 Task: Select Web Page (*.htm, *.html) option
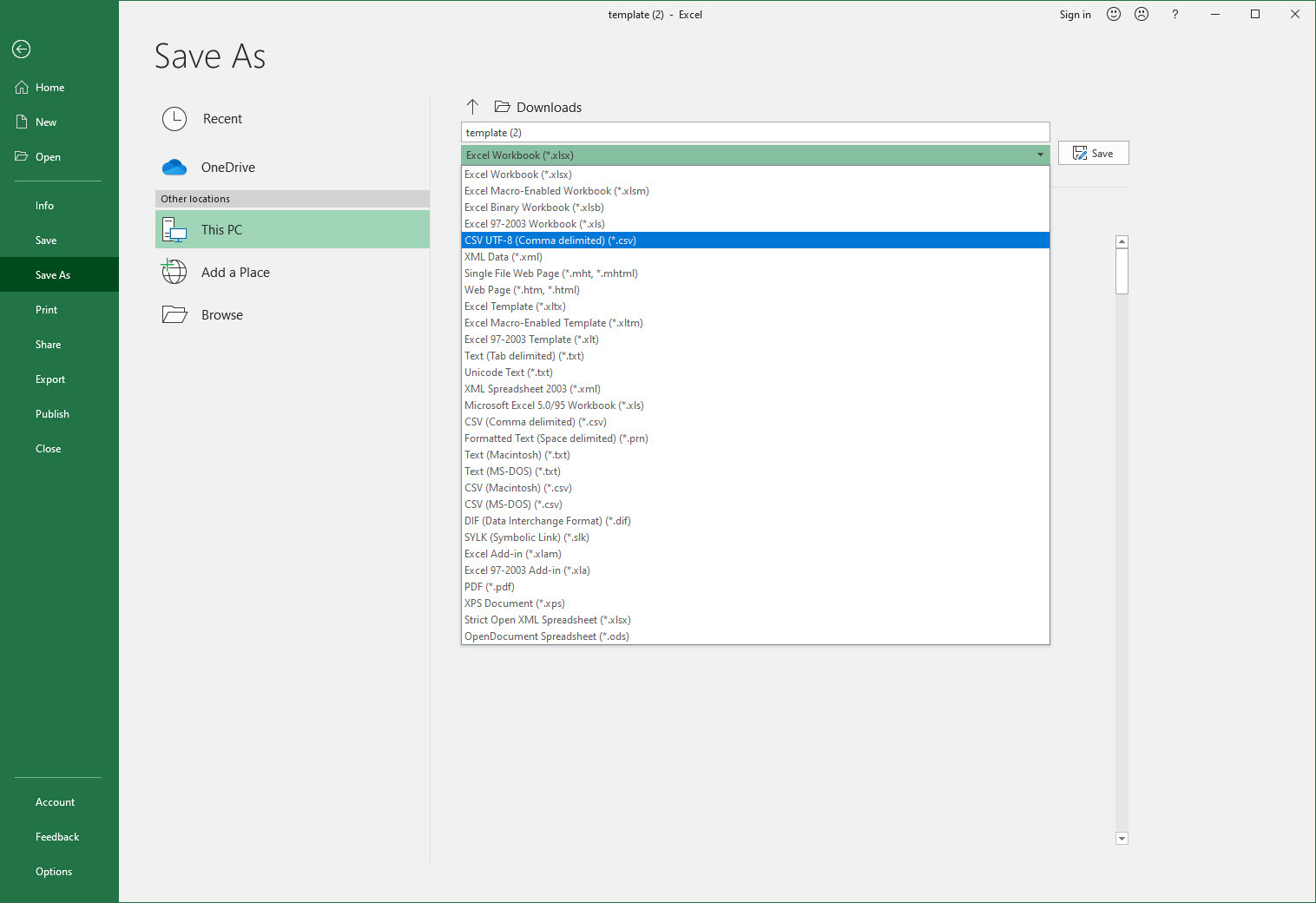point(755,290)
